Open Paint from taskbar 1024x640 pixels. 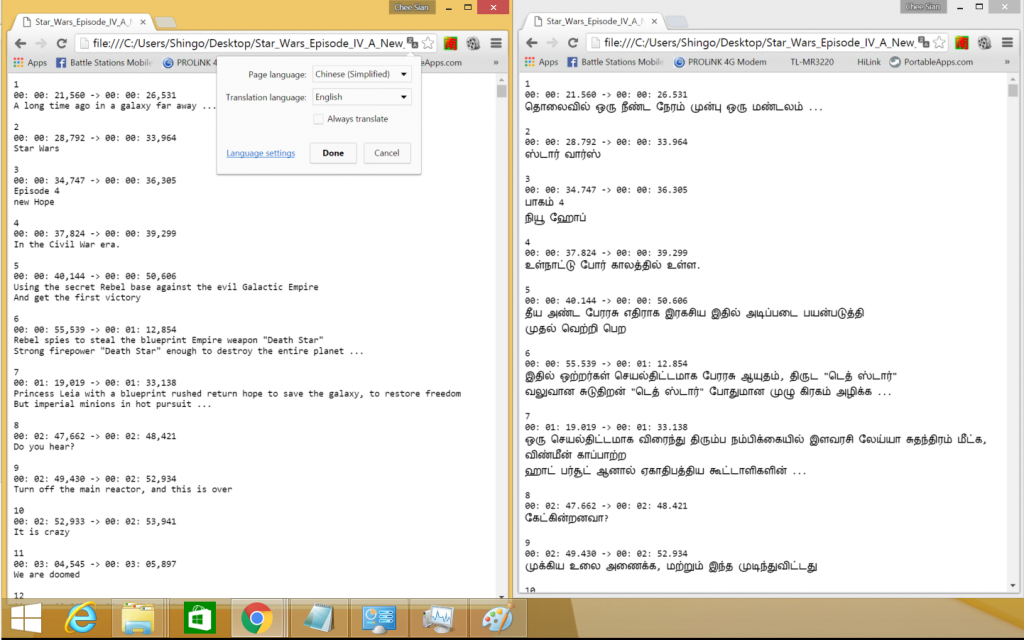click(498, 618)
